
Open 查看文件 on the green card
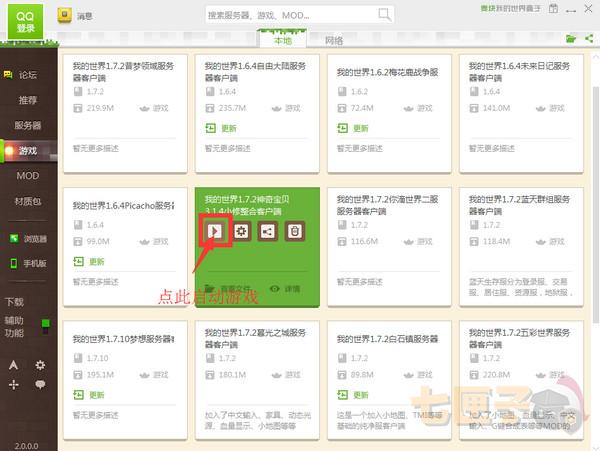tap(228, 289)
